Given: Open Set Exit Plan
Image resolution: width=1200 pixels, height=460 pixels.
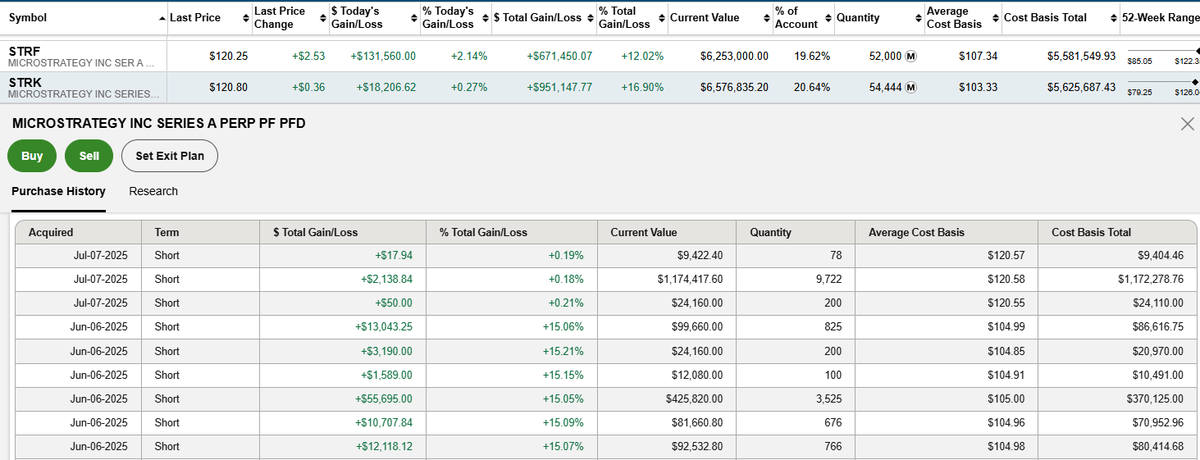Looking at the screenshot, I should pyautogui.click(x=170, y=156).
